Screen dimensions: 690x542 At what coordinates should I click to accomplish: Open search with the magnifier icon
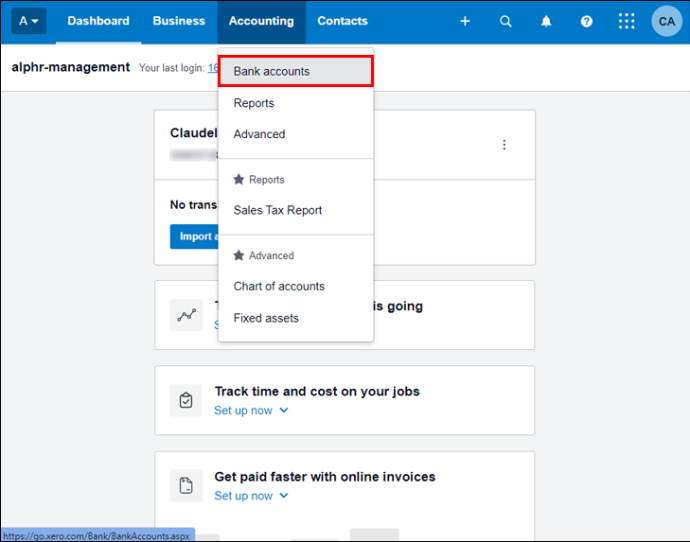506,21
